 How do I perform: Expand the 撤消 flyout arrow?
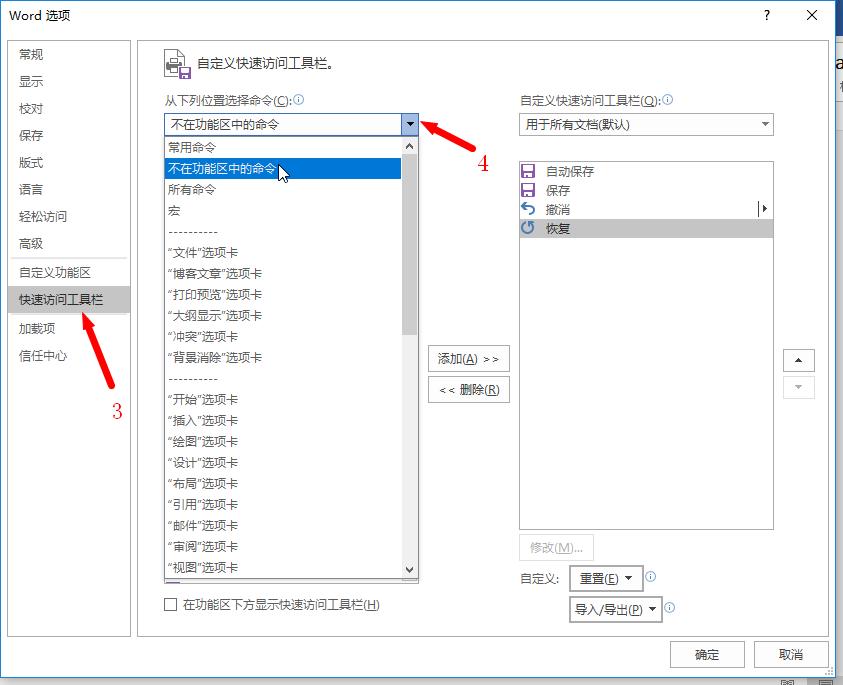pyautogui.click(x=765, y=208)
